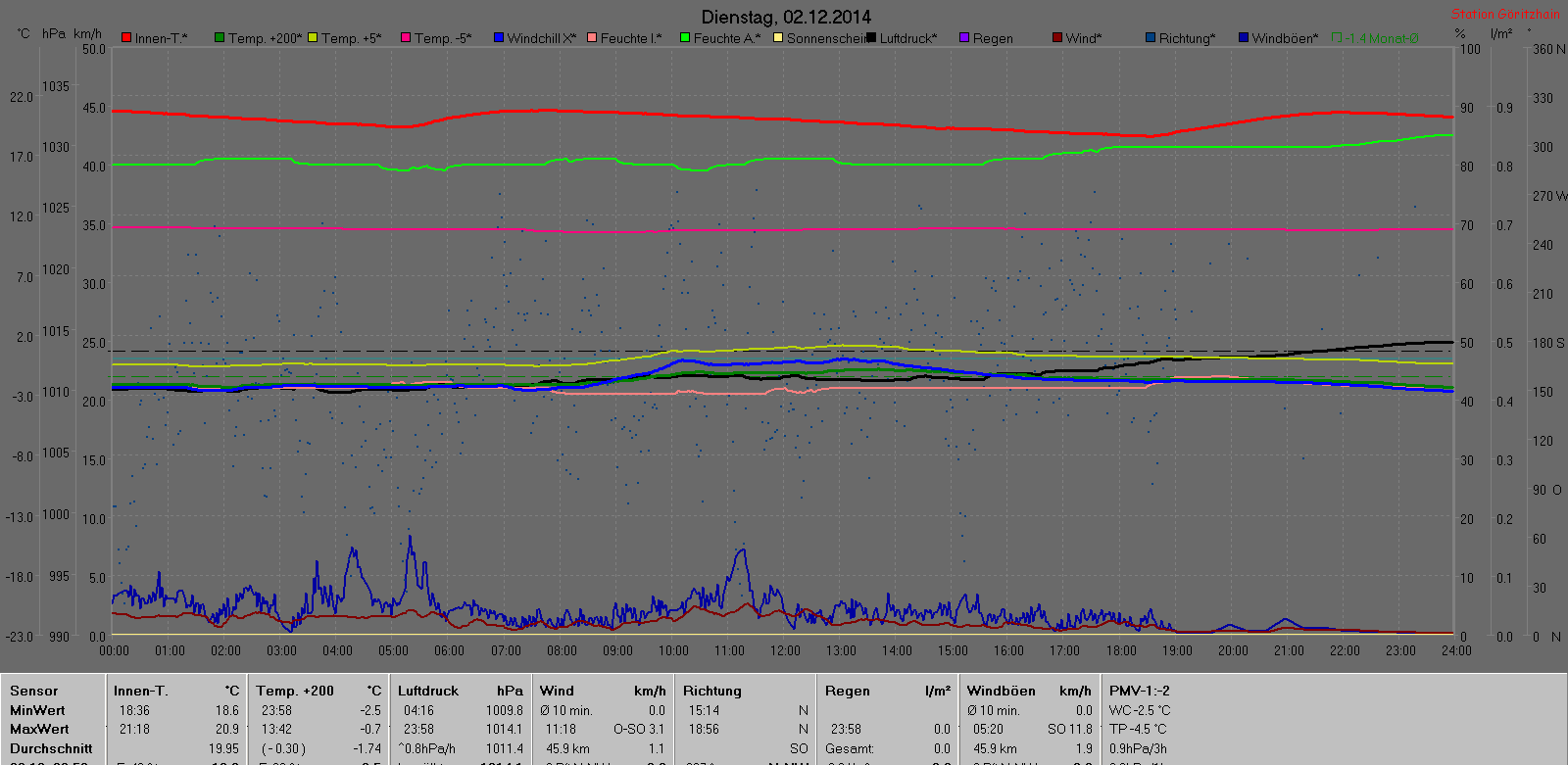Click the '0.9hPa/3h' pressure tendency value
The height and width of the screenshot is (765, 1568).
(1138, 748)
